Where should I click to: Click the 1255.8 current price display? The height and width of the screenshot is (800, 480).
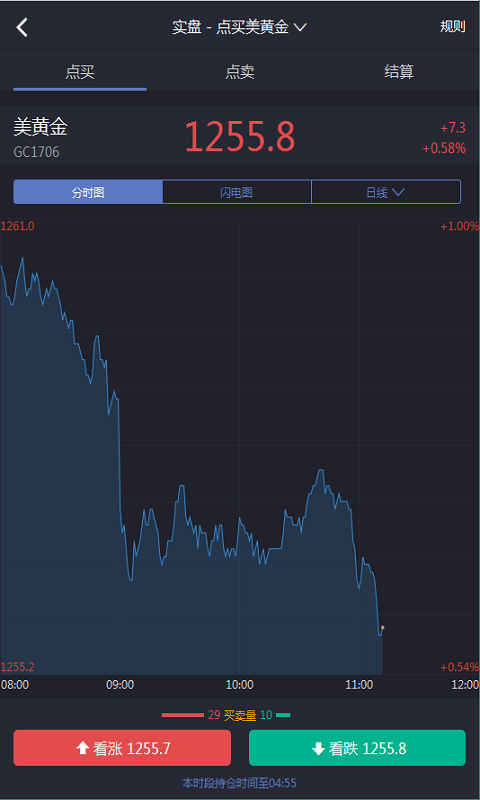click(240, 137)
